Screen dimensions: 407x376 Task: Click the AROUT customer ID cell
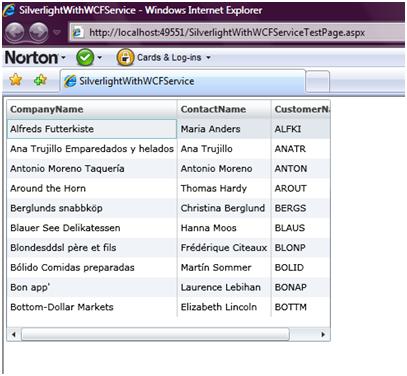point(301,188)
